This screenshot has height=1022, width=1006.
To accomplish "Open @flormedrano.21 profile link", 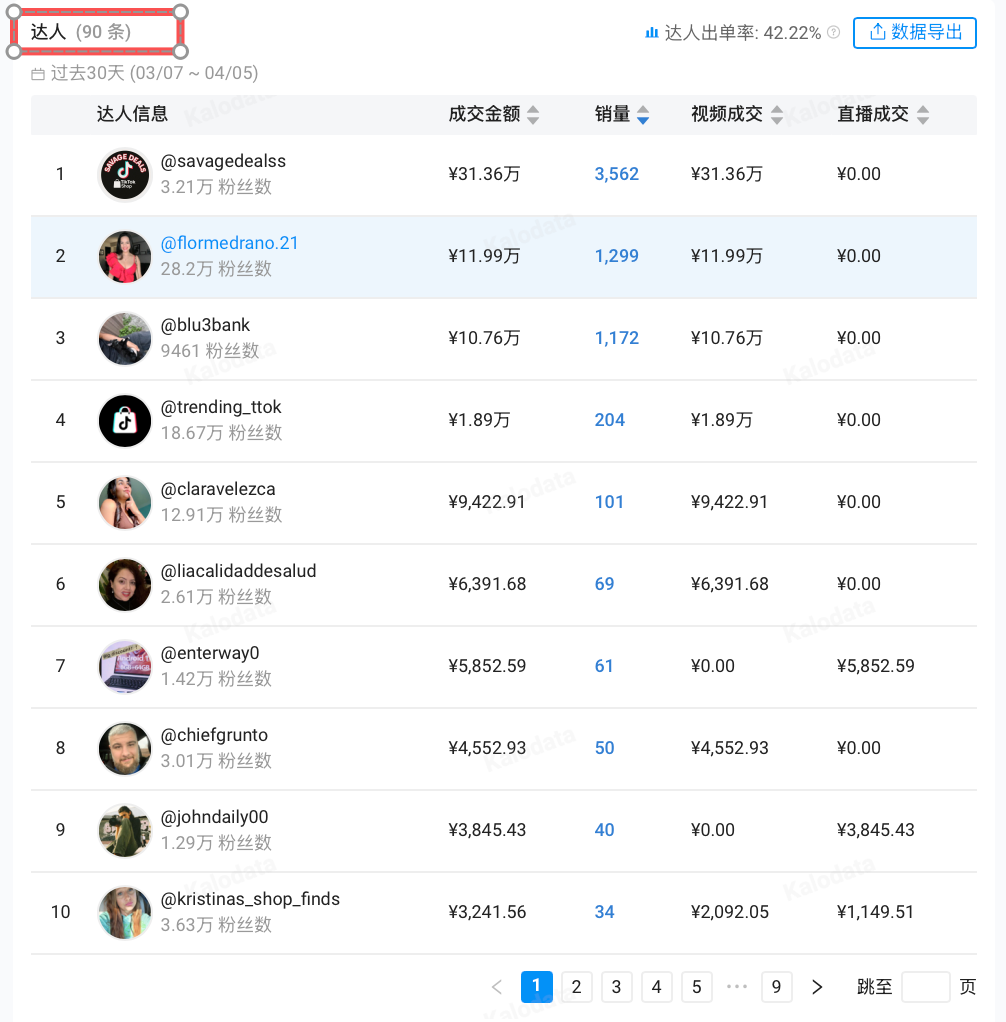I will (x=229, y=242).
